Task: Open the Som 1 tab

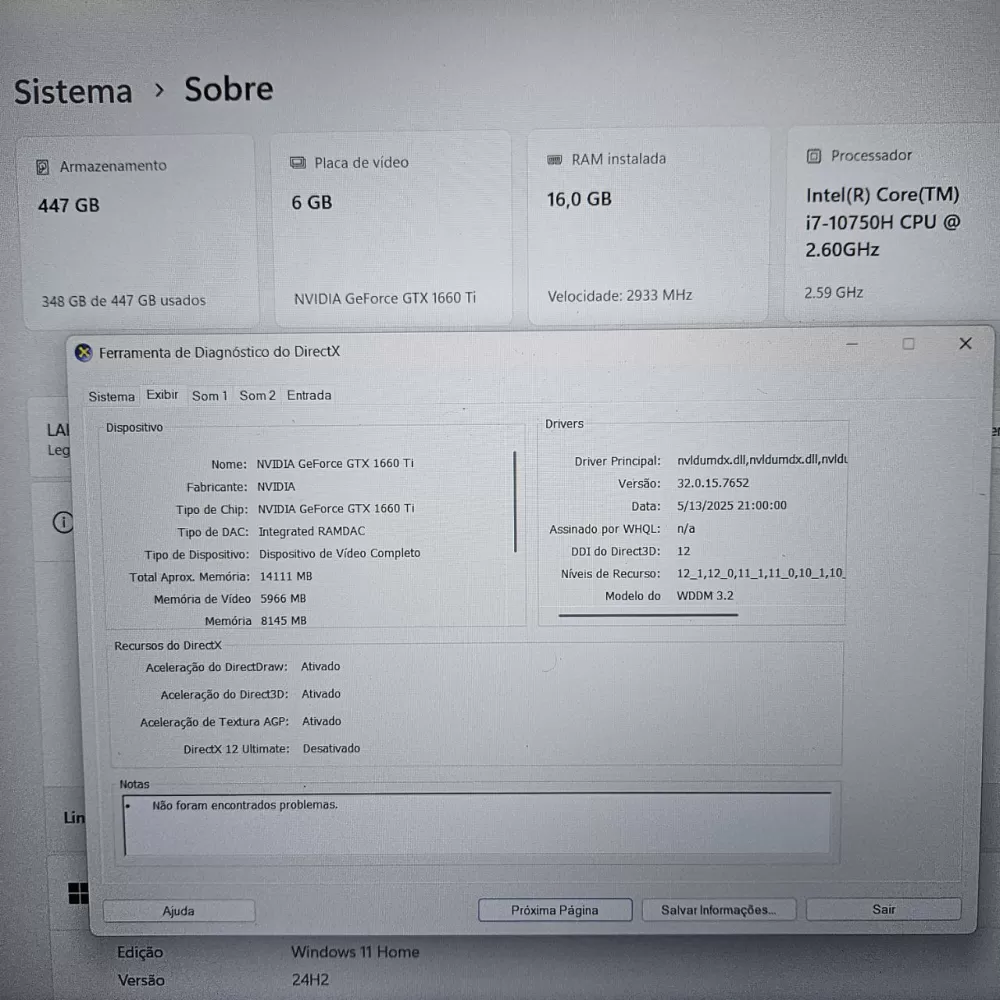Action: click(209, 395)
